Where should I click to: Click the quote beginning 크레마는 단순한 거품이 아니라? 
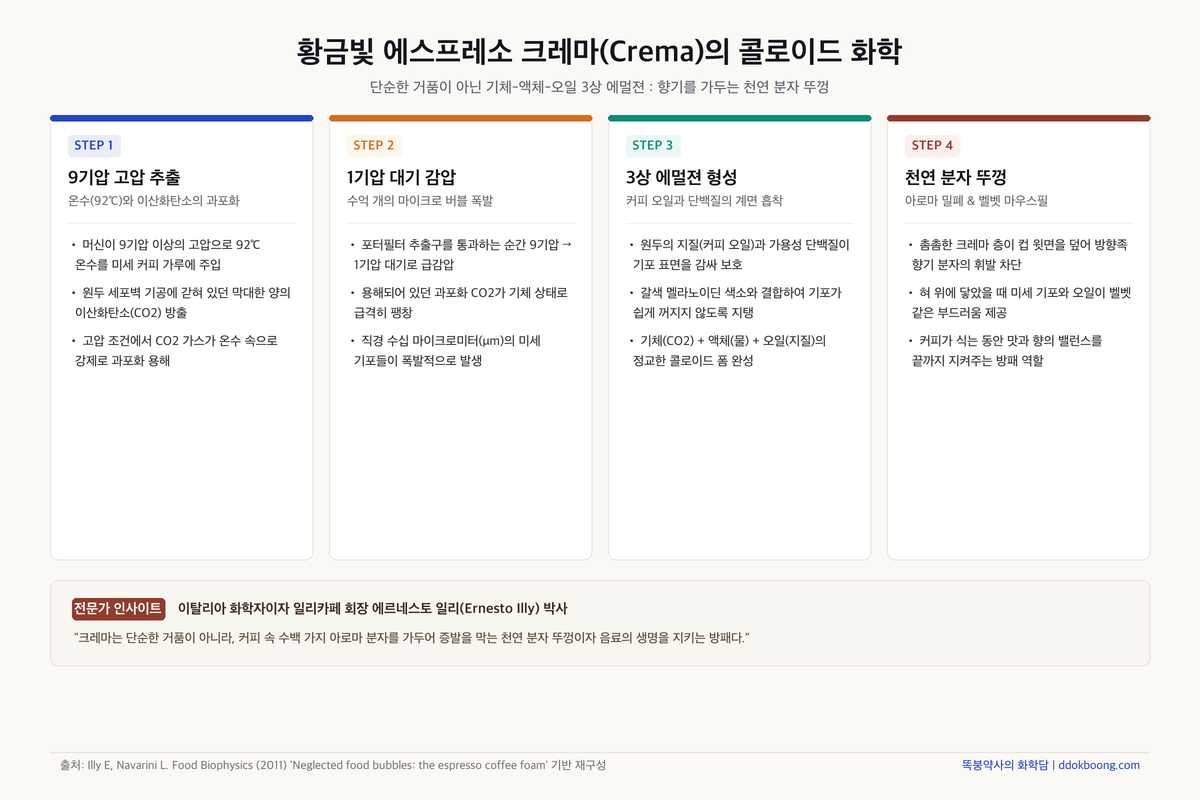coord(412,638)
